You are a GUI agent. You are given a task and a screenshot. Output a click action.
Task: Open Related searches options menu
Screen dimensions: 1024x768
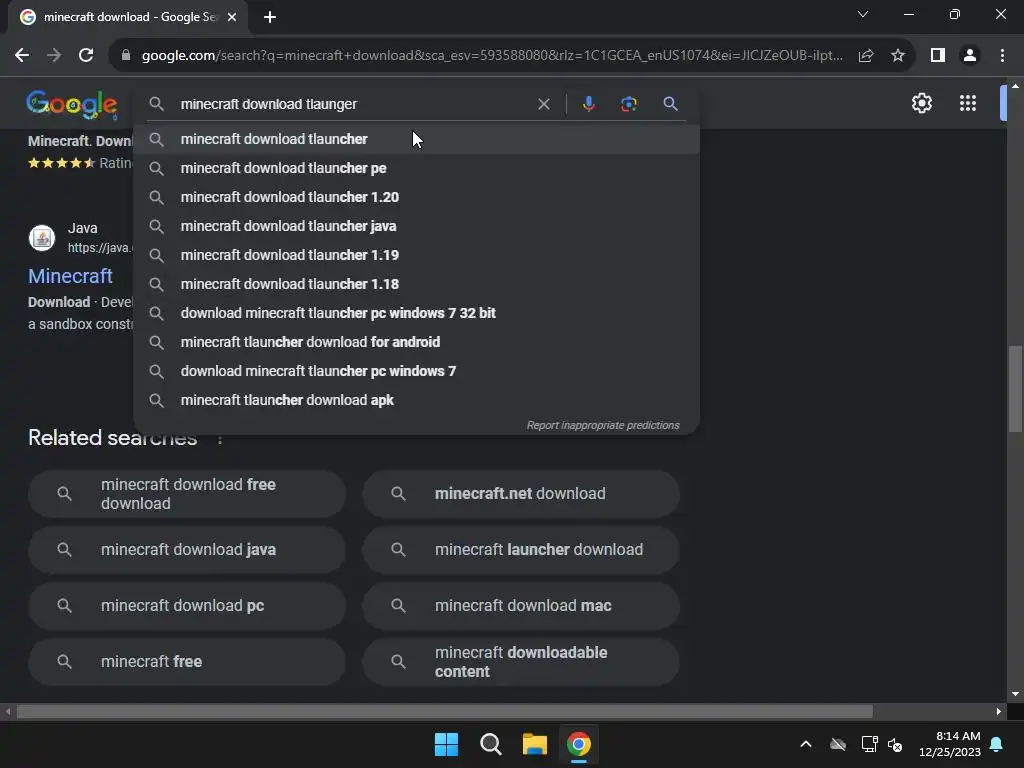click(220, 440)
